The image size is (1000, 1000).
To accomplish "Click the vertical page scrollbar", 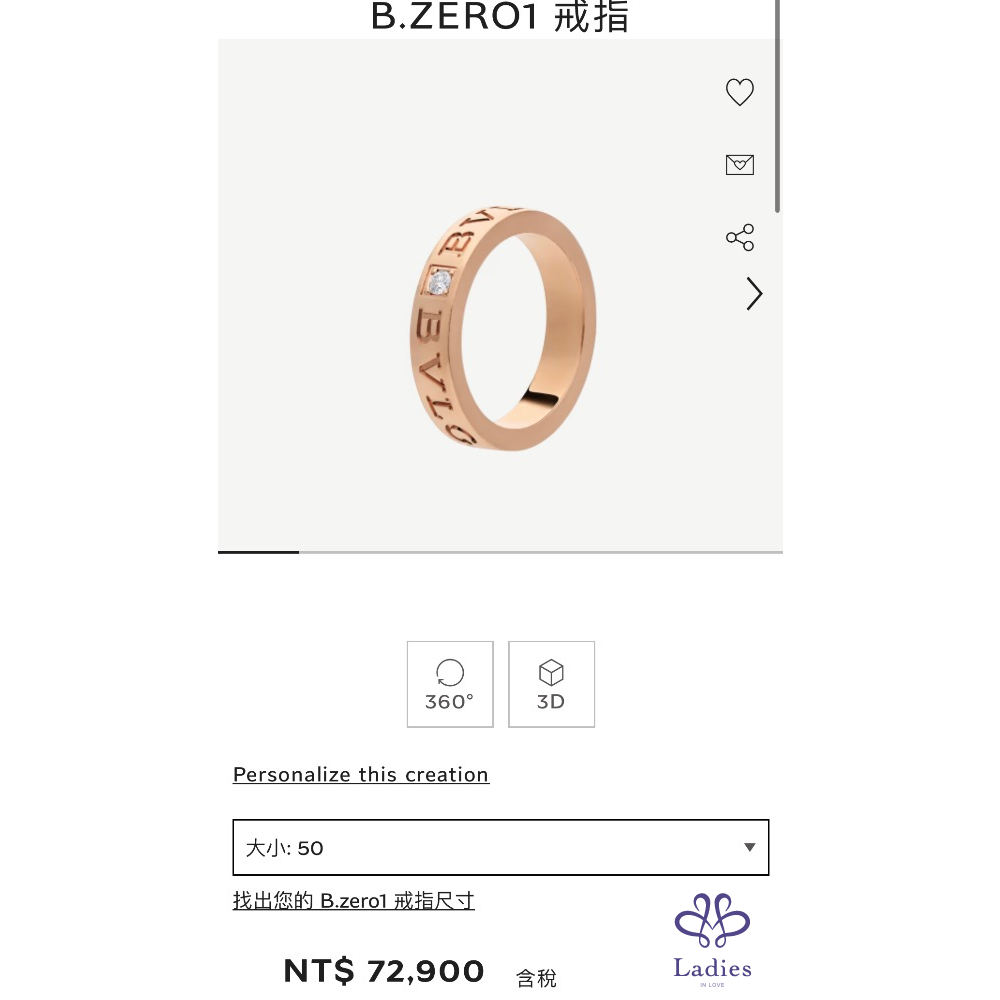I will [x=777, y=106].
